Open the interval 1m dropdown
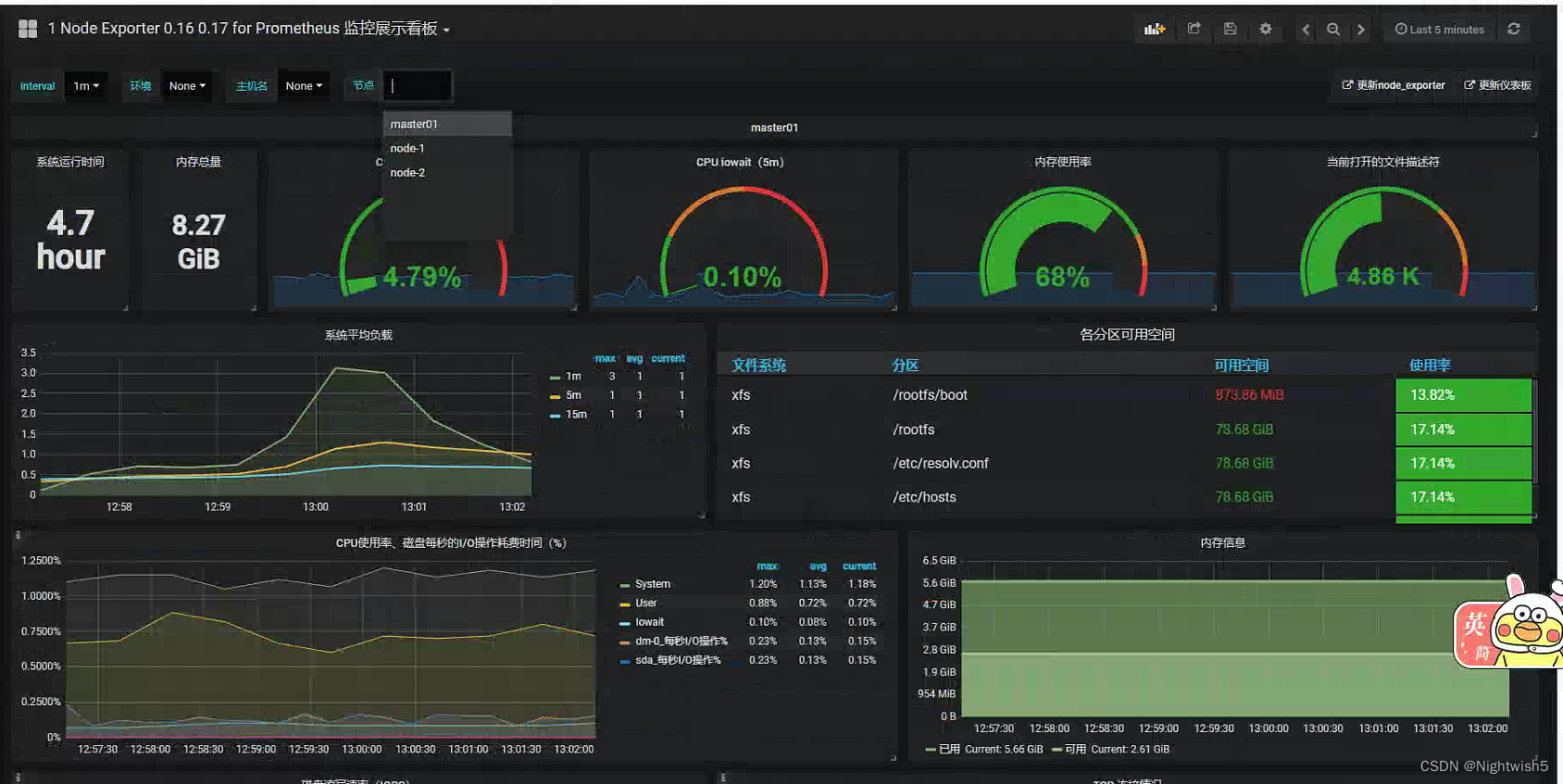 click(86, 86)
